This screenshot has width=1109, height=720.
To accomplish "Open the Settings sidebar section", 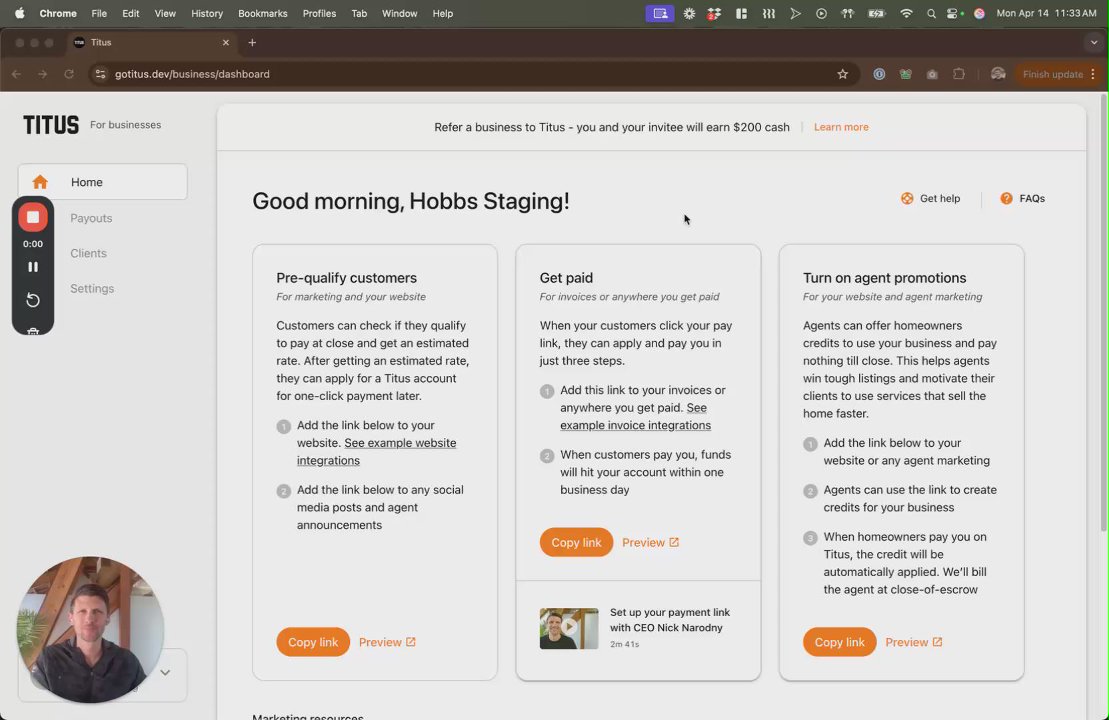I will click(x=92, y=289).
